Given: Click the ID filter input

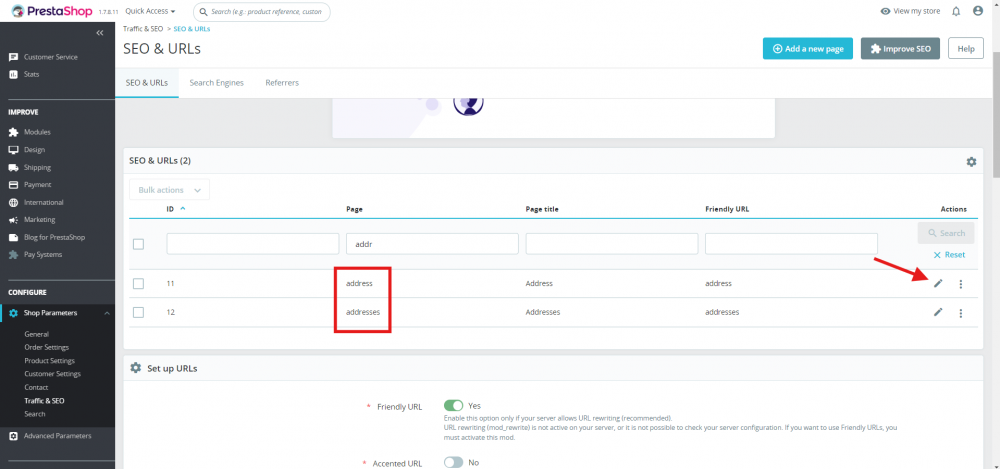Looking at the screenshot, I should click(253, 244).
